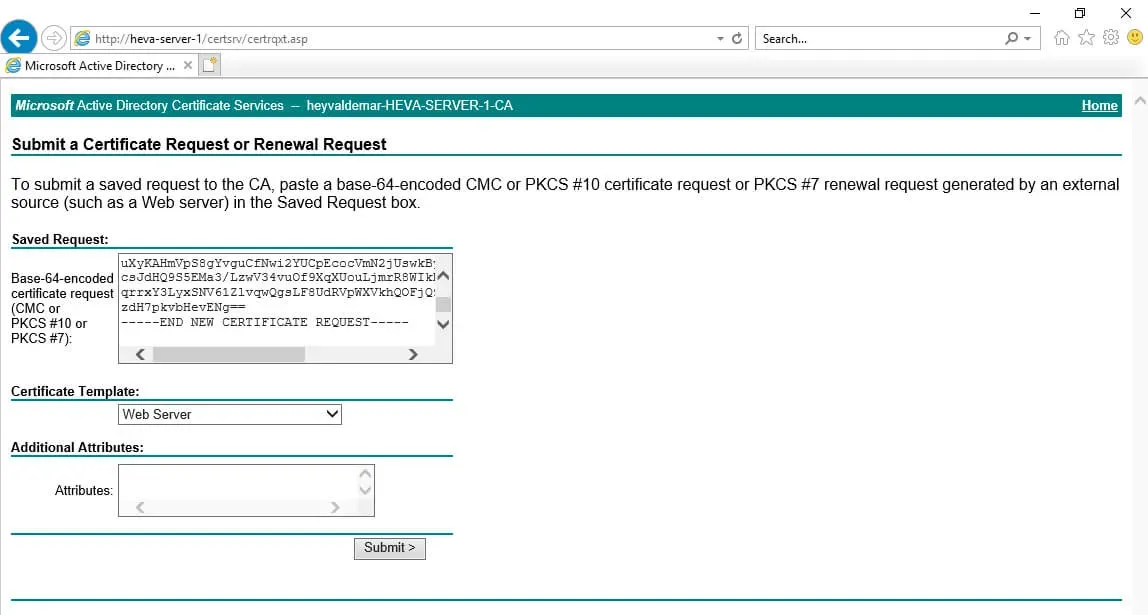Close the Microsoft Active Directory tab
Screen dimensions: 1148x615
pyautogui.click(x=187, y=65)
